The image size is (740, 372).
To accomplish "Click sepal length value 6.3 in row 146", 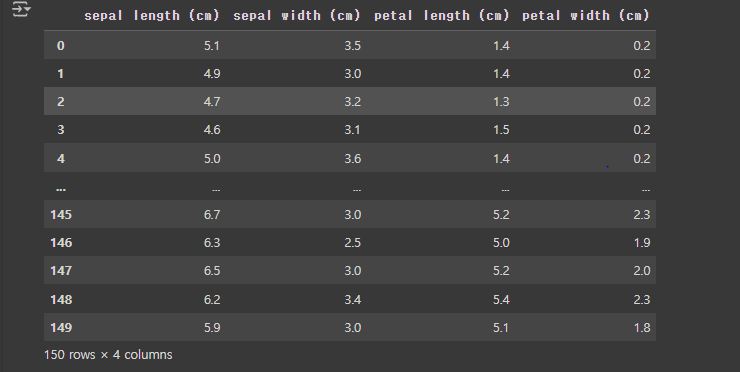I will click(212, 243).
